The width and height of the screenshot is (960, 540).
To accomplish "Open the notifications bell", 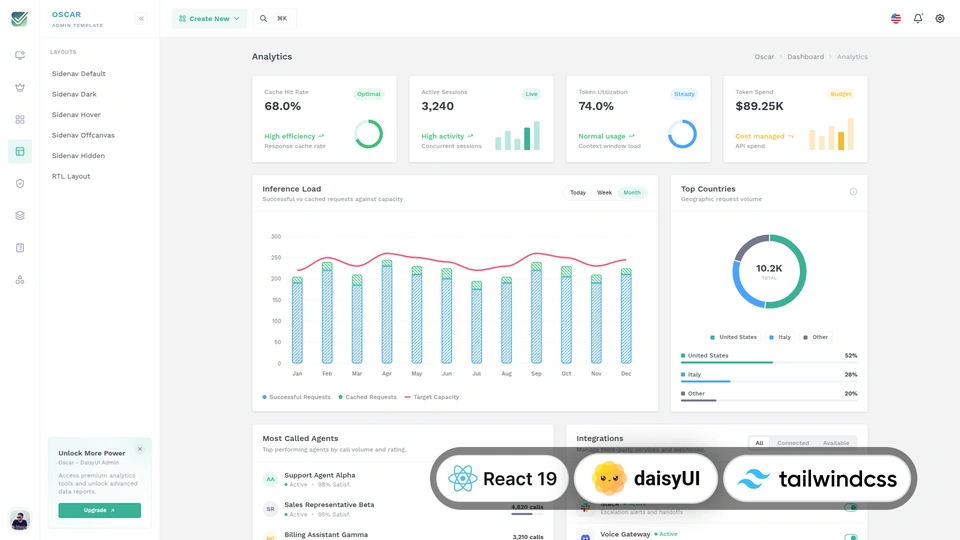I will (x=918, y=18).
